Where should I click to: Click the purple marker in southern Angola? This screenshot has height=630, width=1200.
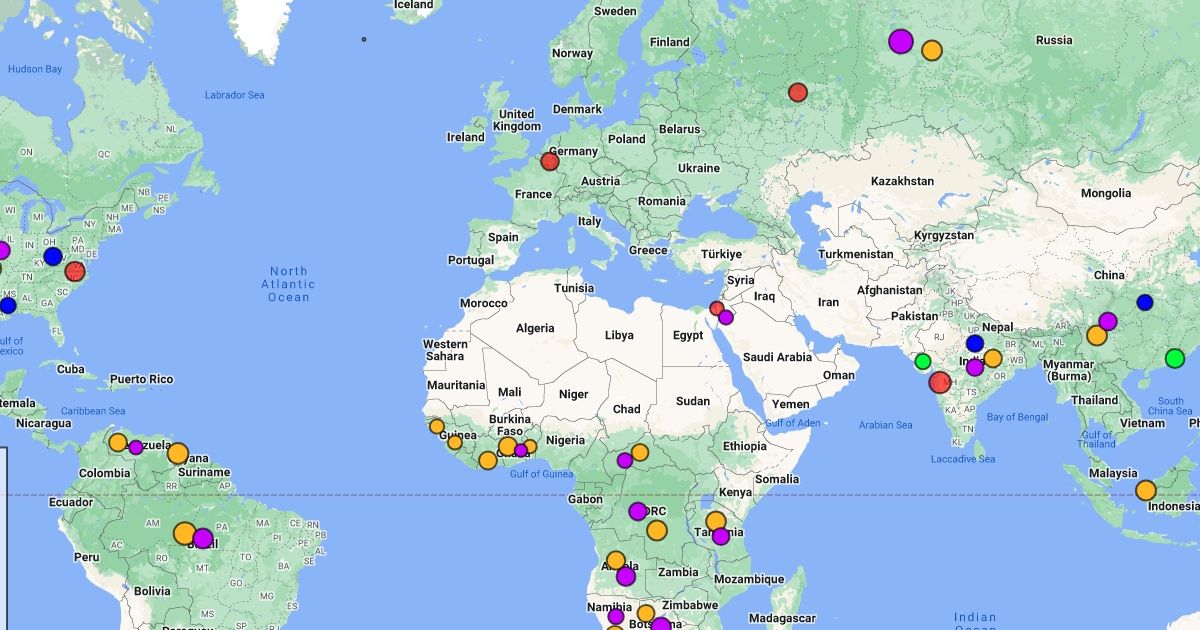point(626,576)
